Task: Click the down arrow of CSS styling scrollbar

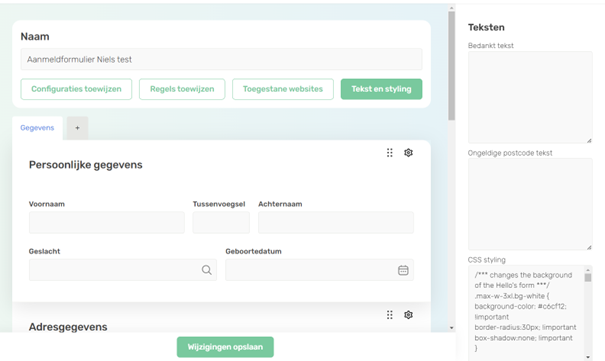Action: [x=588, y=357]
